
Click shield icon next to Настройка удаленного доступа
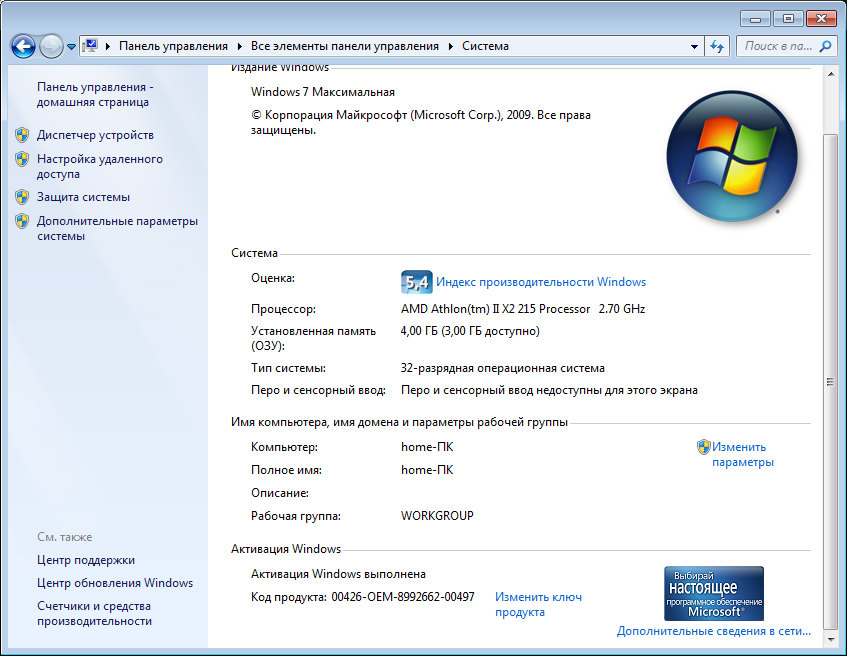point(22,159)
